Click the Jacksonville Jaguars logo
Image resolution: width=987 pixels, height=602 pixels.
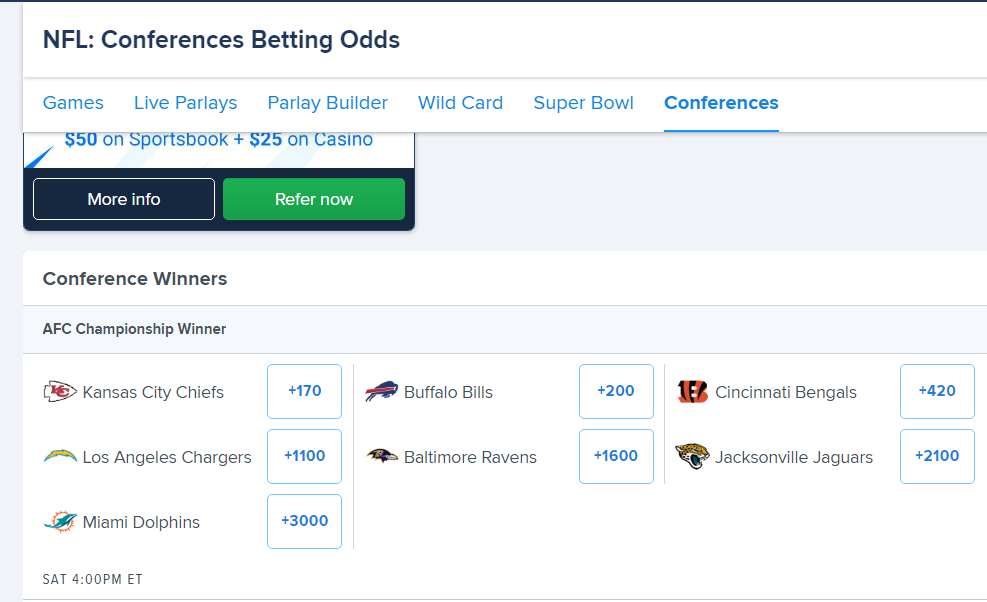pos(692,456)
